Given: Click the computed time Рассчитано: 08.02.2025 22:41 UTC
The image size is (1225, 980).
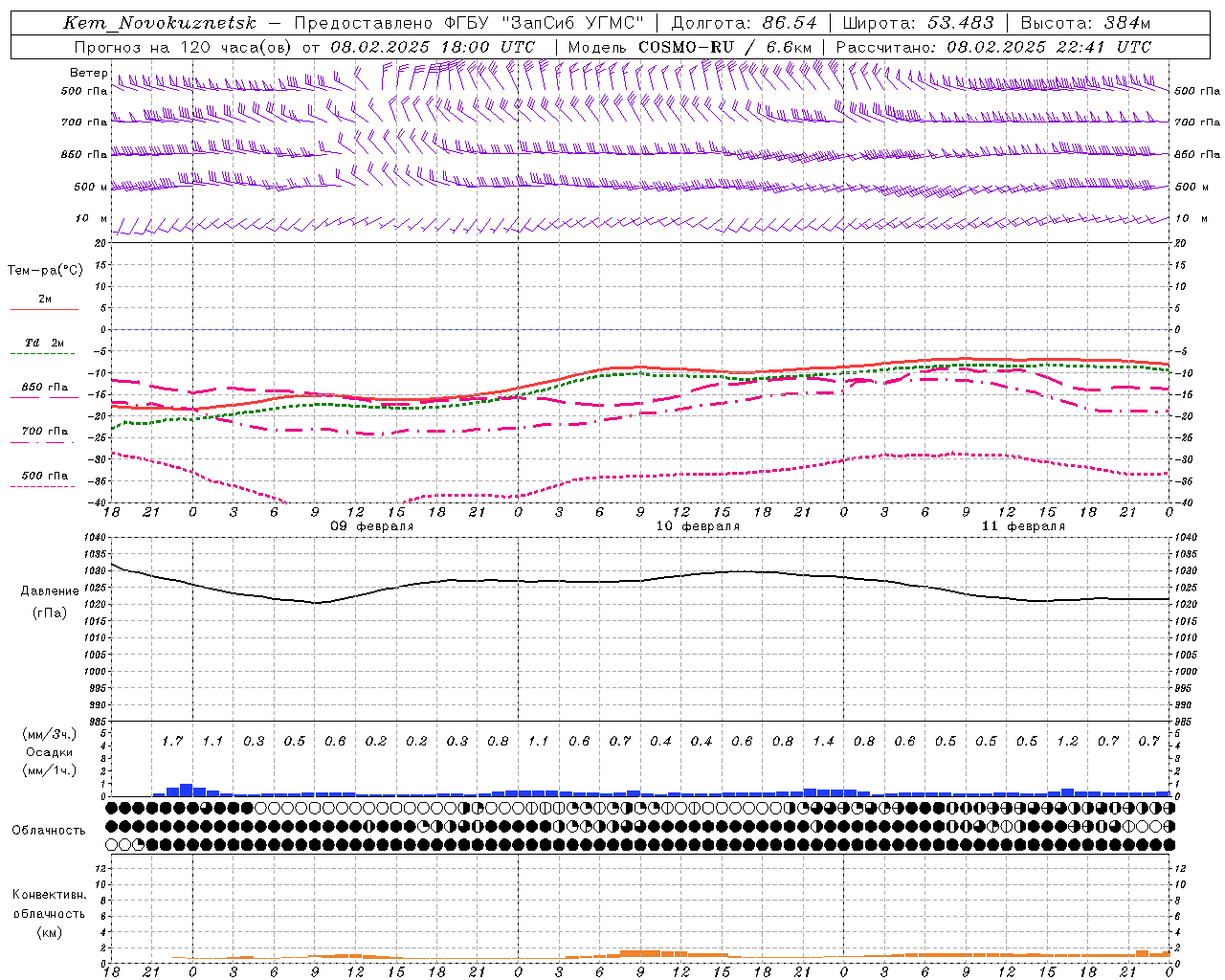Looking at the screenshot, I should pos(993,47).
